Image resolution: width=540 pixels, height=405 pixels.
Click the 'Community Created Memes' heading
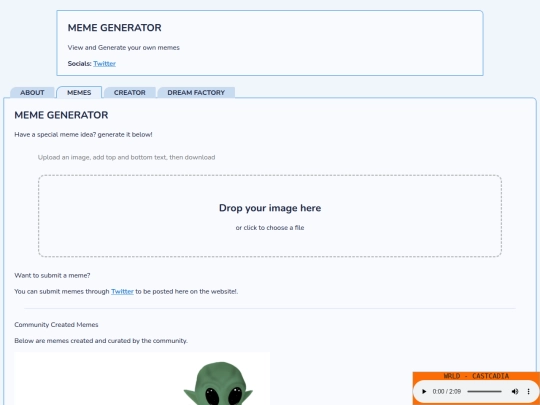coord(56,325)
